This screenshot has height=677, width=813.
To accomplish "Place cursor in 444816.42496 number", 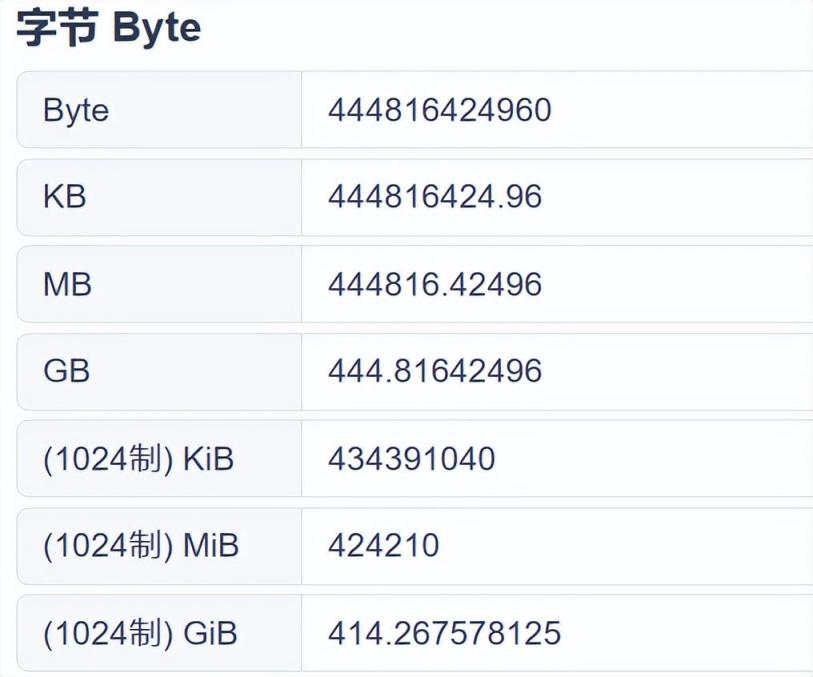I will coord(434,284).
